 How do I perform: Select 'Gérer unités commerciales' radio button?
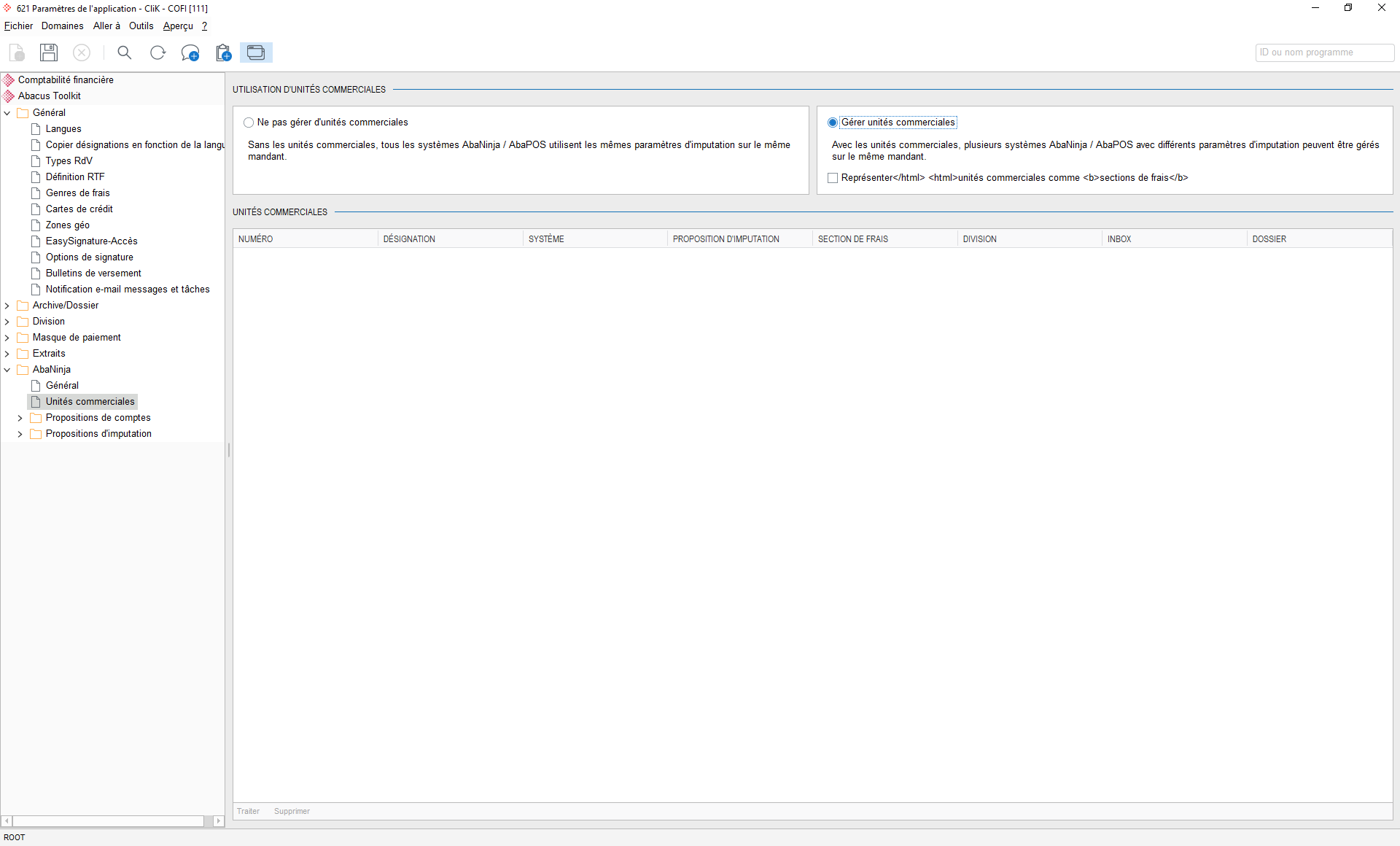pos(833,123)
